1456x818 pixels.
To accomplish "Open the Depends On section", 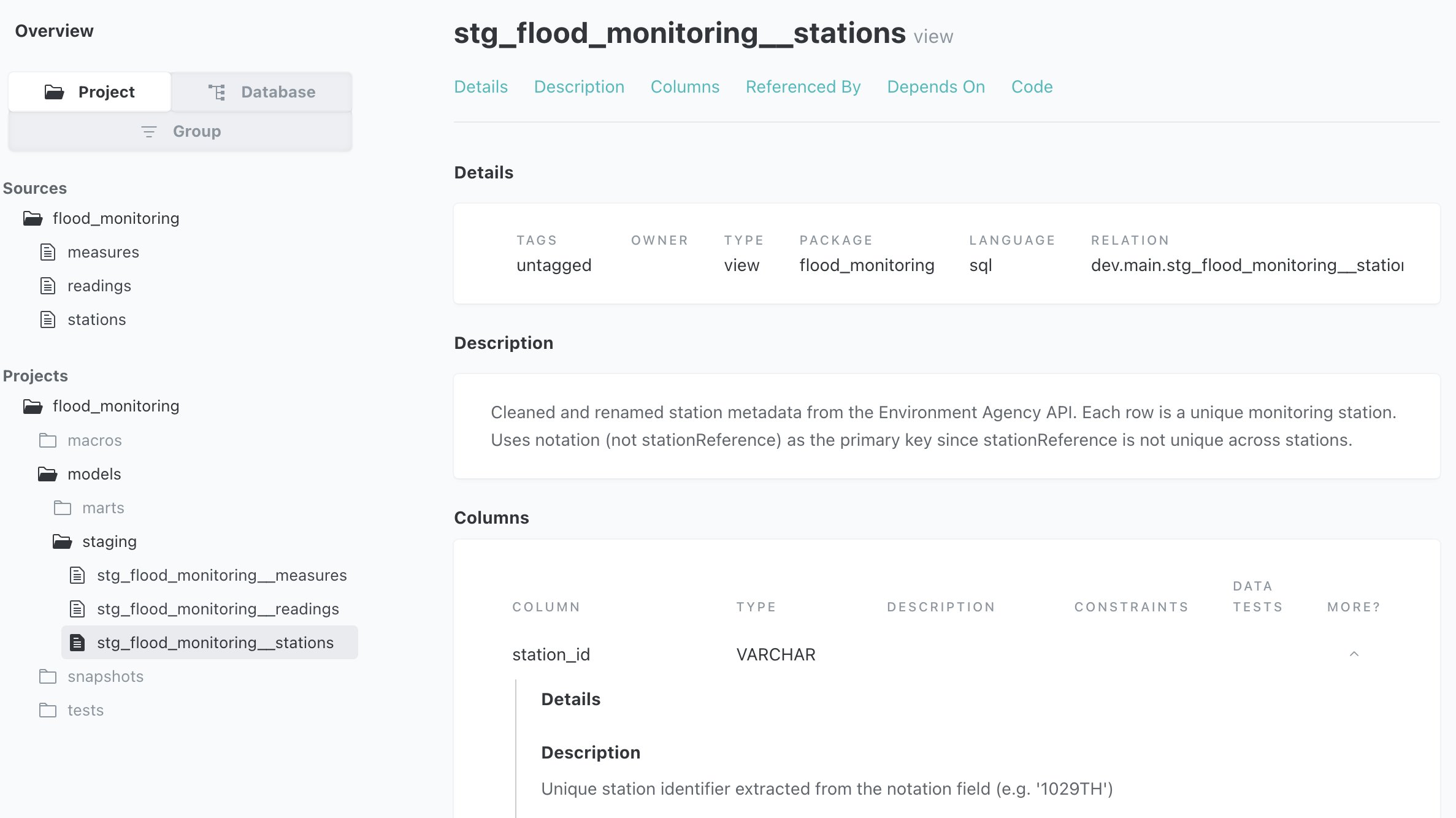I will point(935,86).
